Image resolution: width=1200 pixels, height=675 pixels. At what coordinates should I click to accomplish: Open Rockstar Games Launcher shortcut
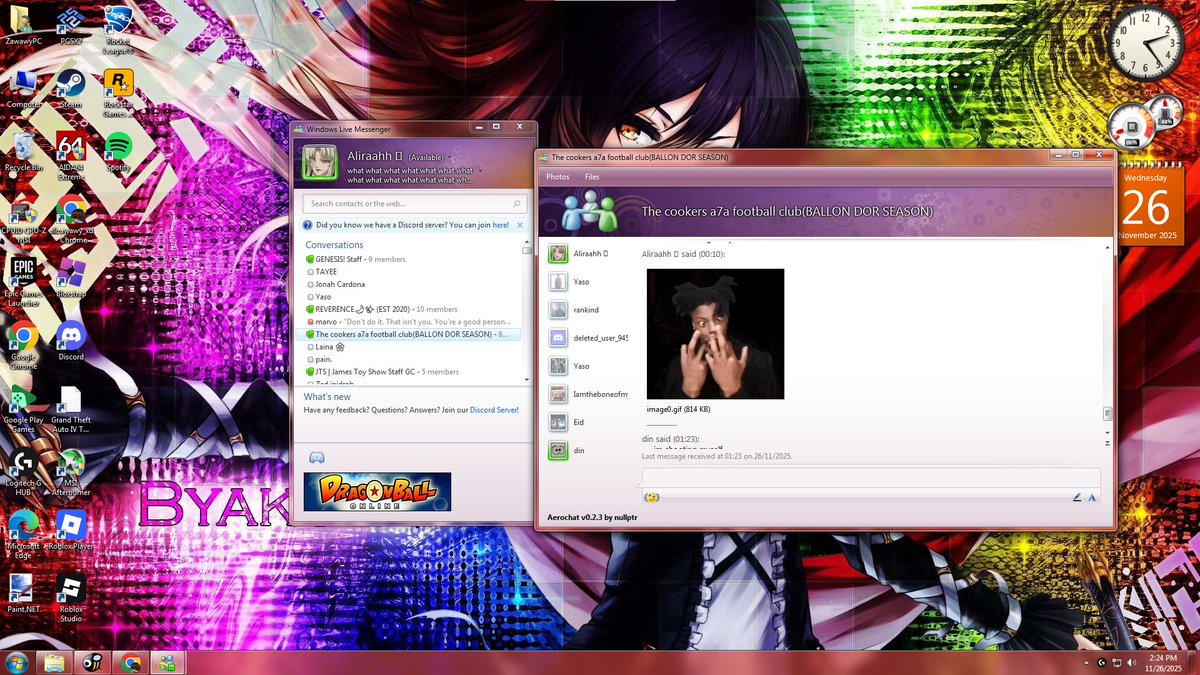click(x=119, y=92)
